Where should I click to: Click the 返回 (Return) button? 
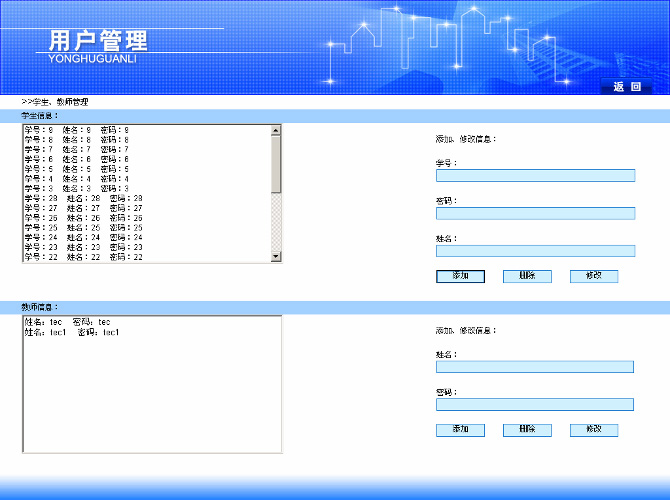click(x=627, y=87)
